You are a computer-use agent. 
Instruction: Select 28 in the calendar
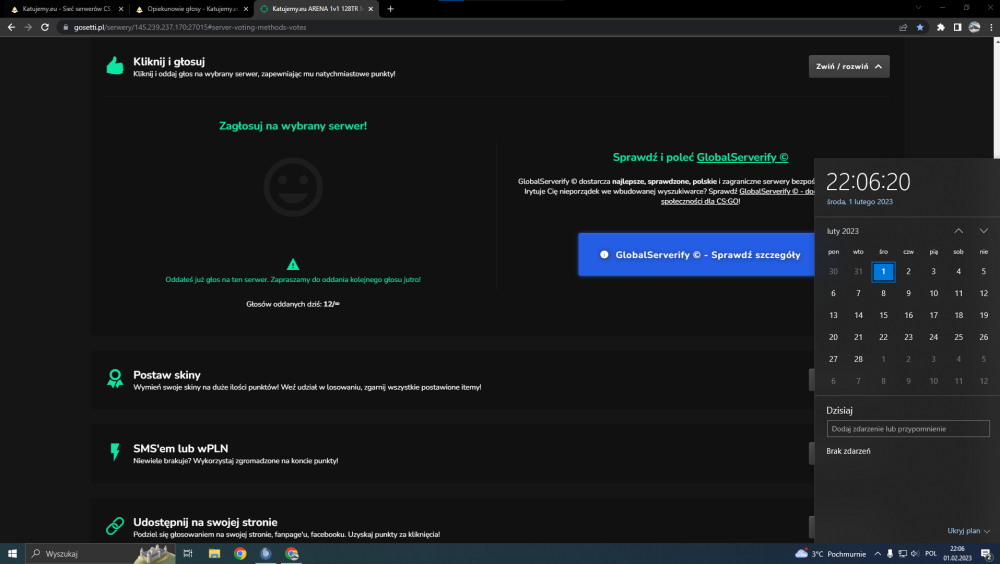click(858, 359)
